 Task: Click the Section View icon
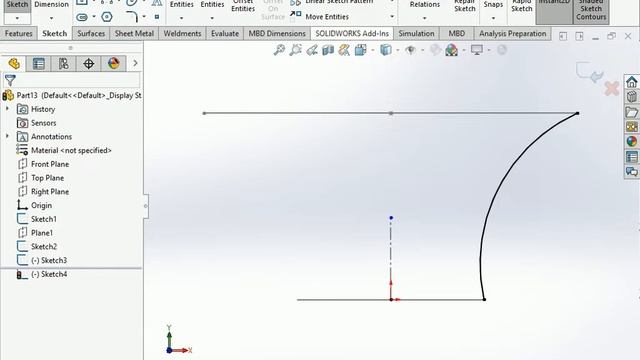(x=328, y=50)
